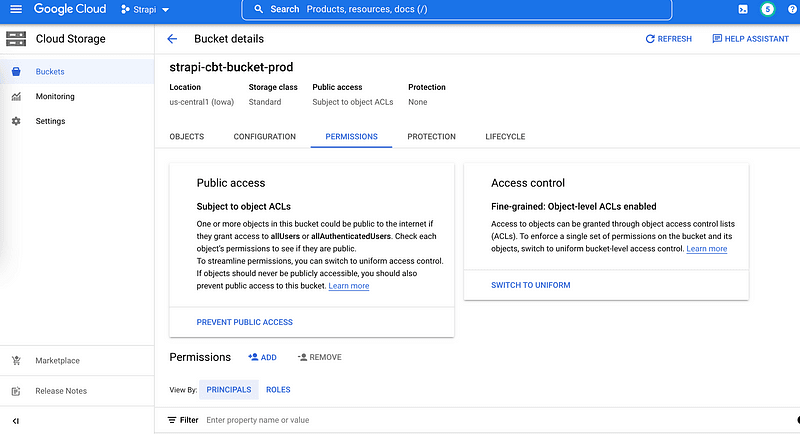Click the Google Cloud logo

(70, 9)
